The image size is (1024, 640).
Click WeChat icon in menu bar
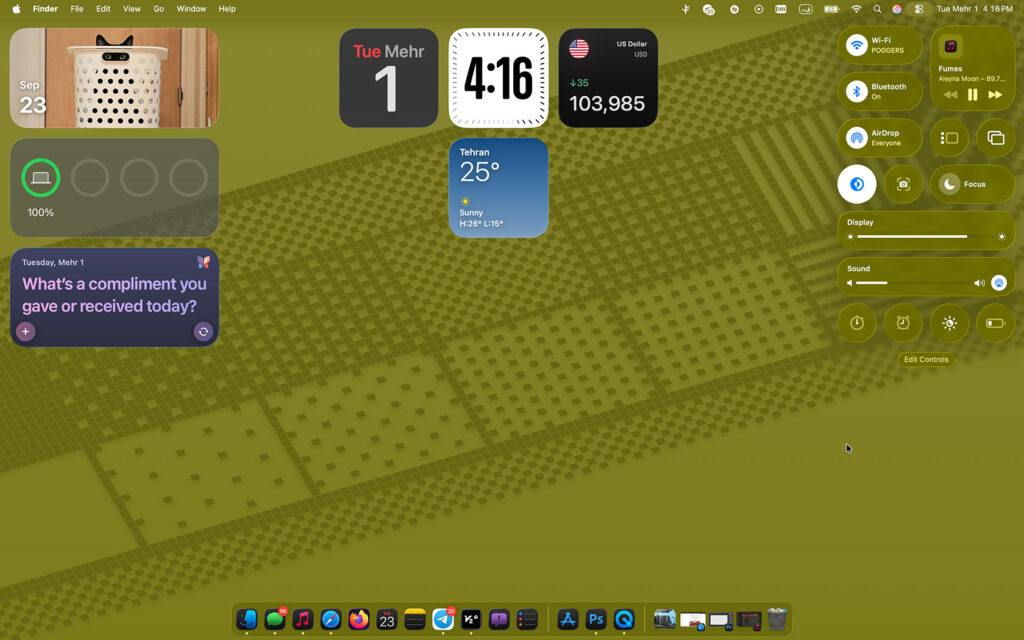(709, 9)
